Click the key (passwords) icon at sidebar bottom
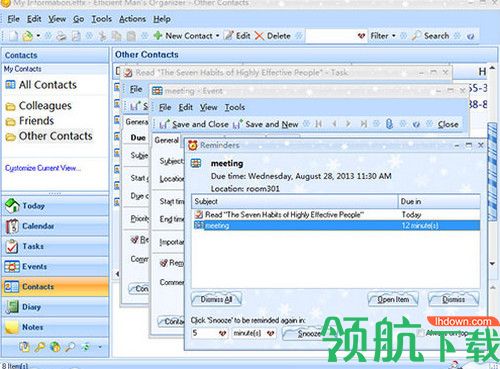Screen dimensions: 500x369 click(x=40, y=347)
